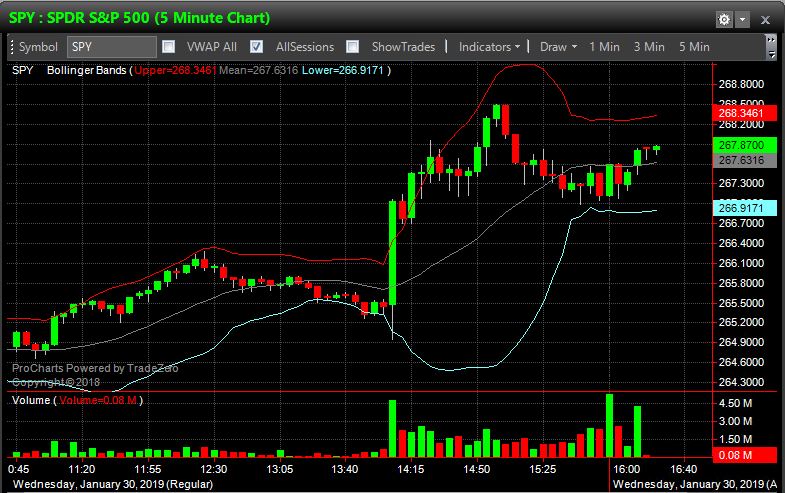The height and width of the screenshot is (493, 785).
Task: Enable the VWAP All checkbox
Action: click(x=169, y=47)
